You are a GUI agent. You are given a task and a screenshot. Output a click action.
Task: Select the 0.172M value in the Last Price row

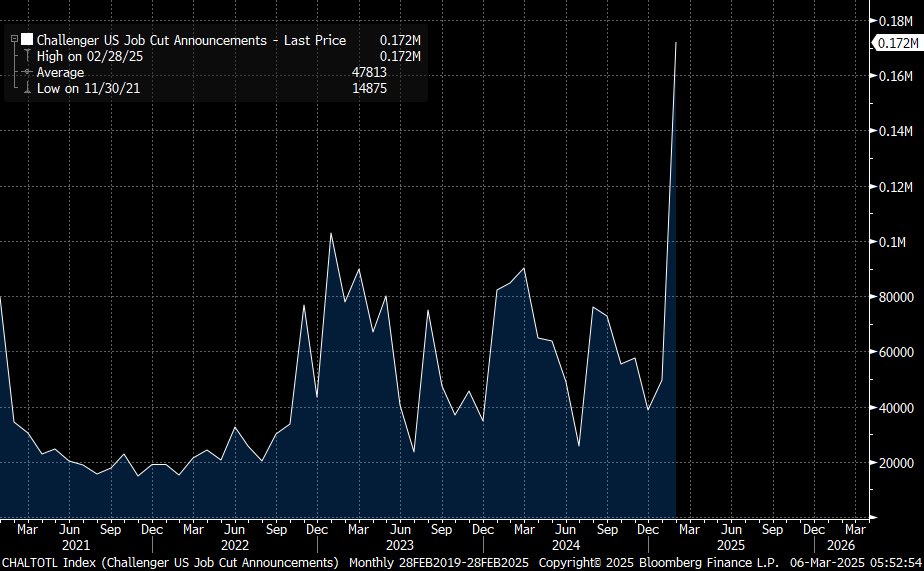[x=400, y=40]
